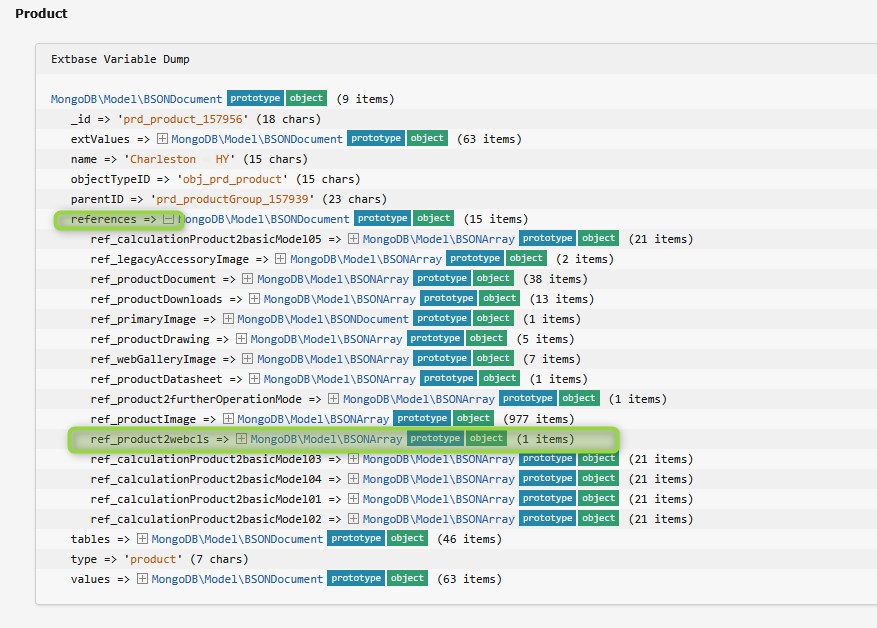Expand ref_productDatasheet using its plus icon
The width and height of the screenshot is (877, 628).
tap(255, 379)
